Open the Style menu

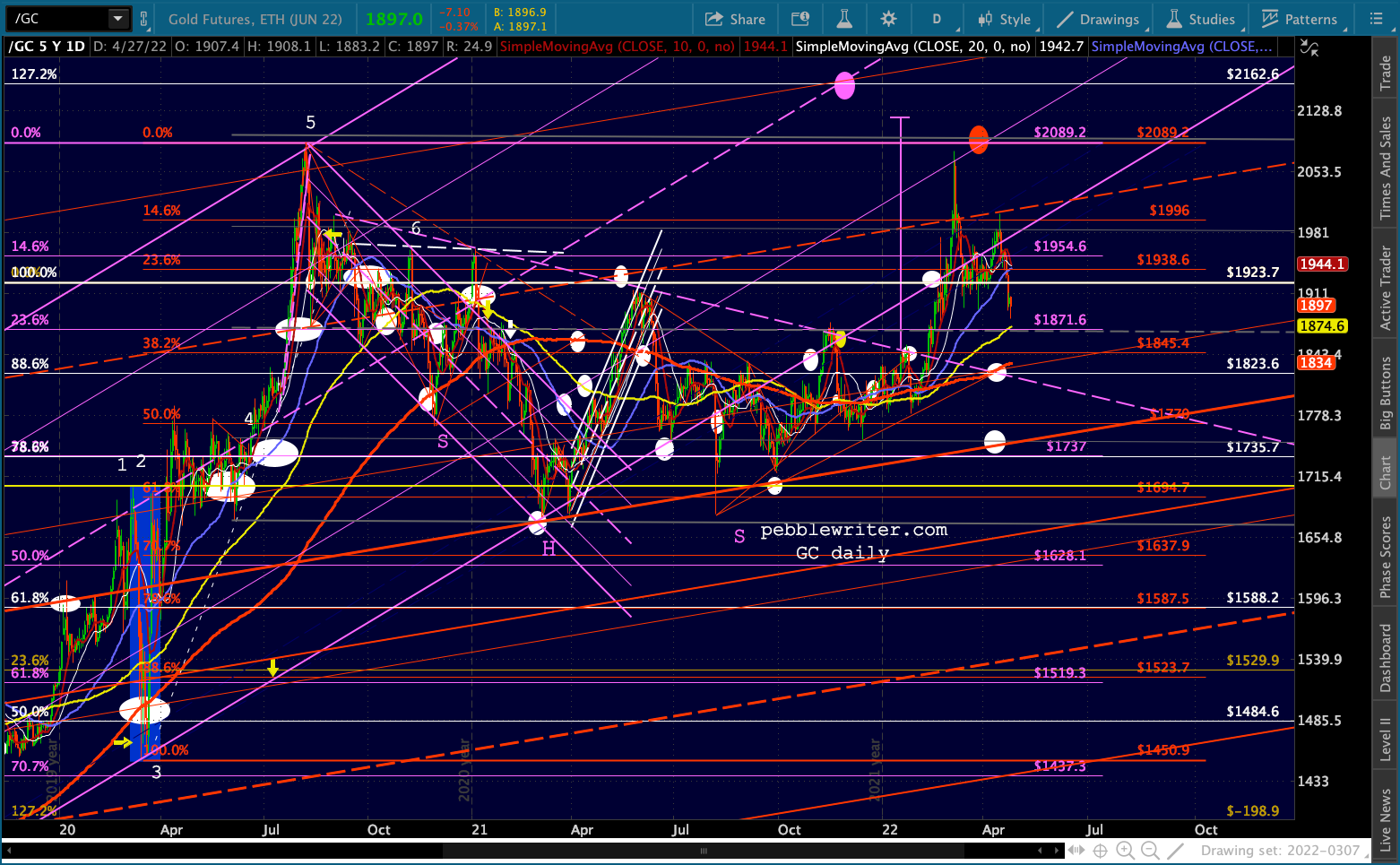coord(1006,19)
